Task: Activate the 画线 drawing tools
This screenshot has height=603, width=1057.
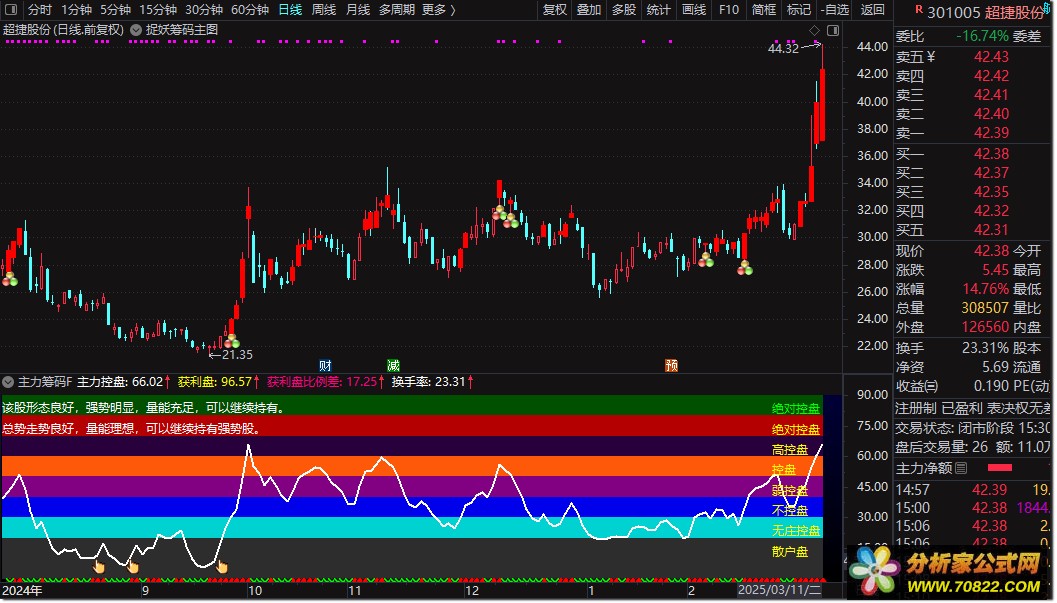Action: tap(694, 9)
